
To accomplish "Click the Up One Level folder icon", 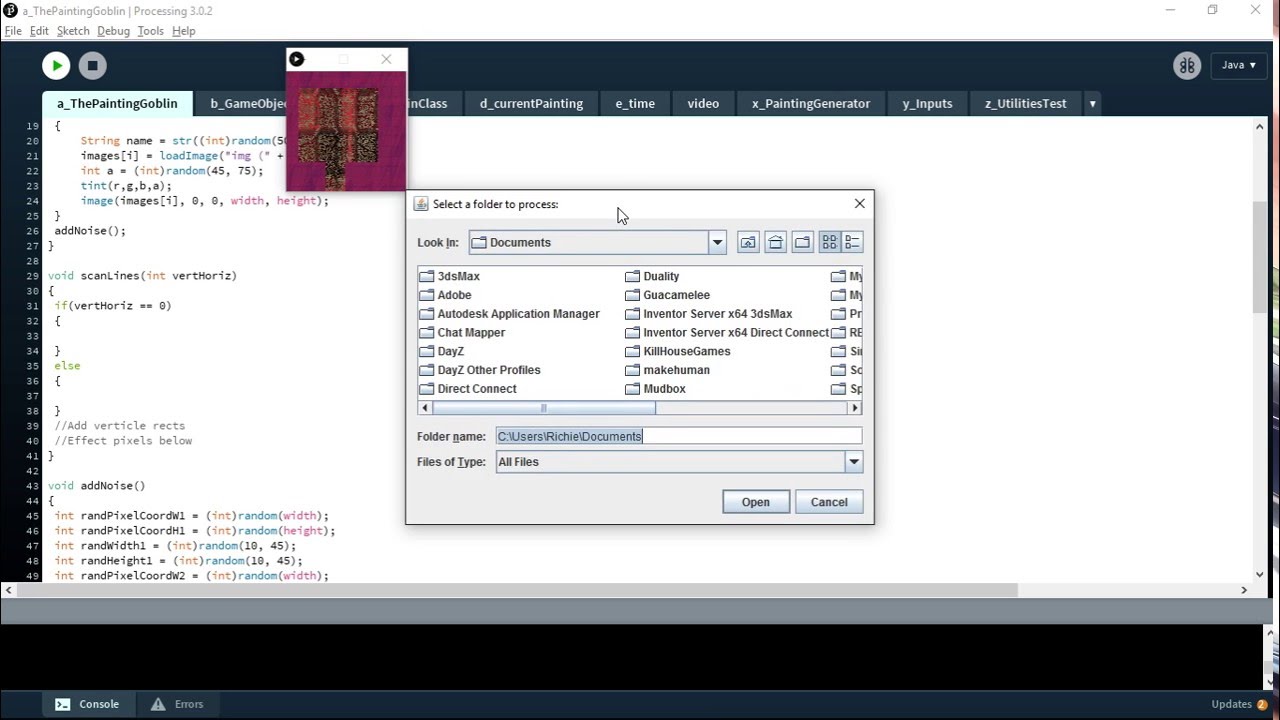I will point(748,242).
